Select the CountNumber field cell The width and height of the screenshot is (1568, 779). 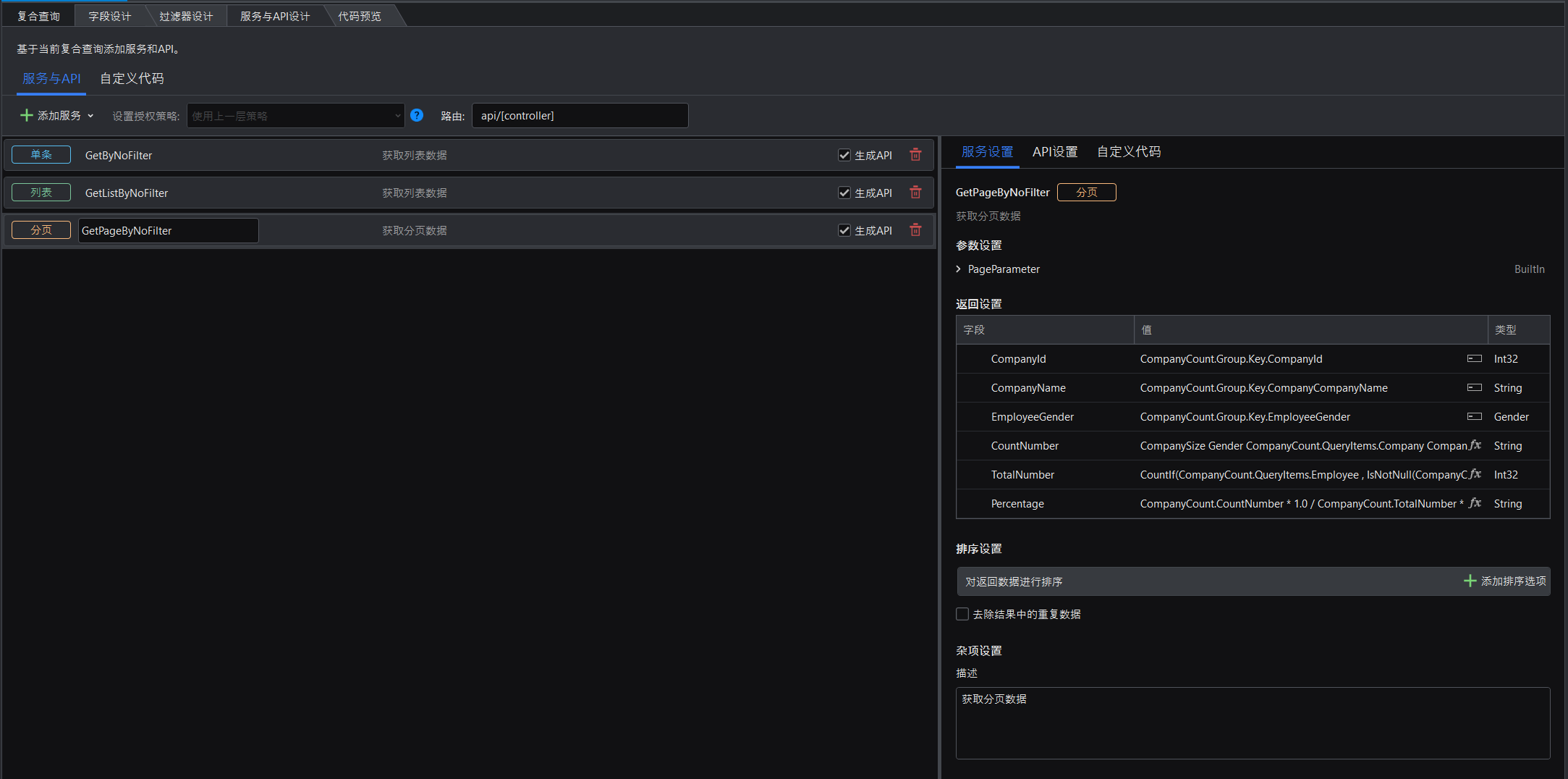point(1025,446)
